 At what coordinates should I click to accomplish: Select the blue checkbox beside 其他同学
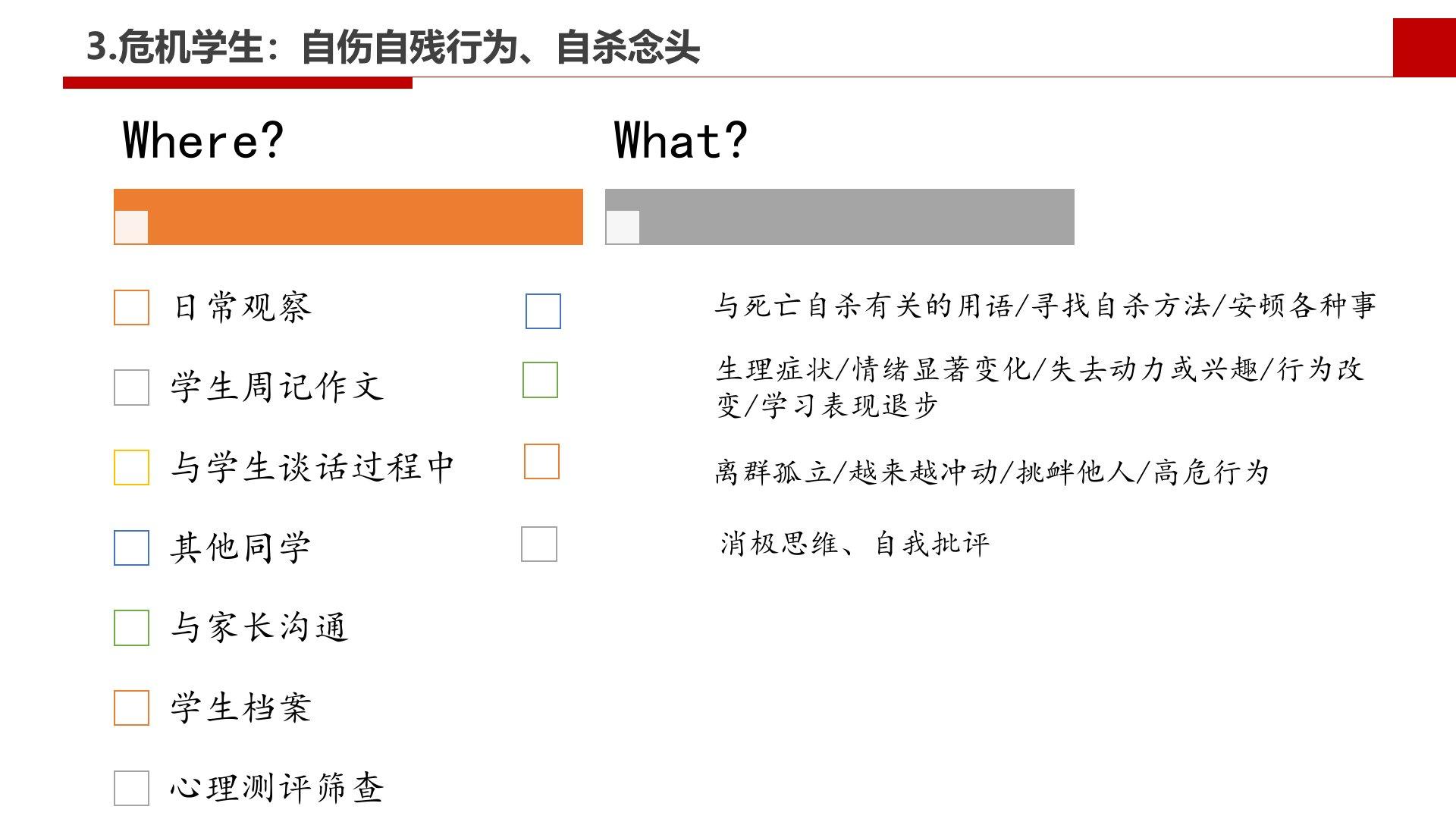[131, 548]
